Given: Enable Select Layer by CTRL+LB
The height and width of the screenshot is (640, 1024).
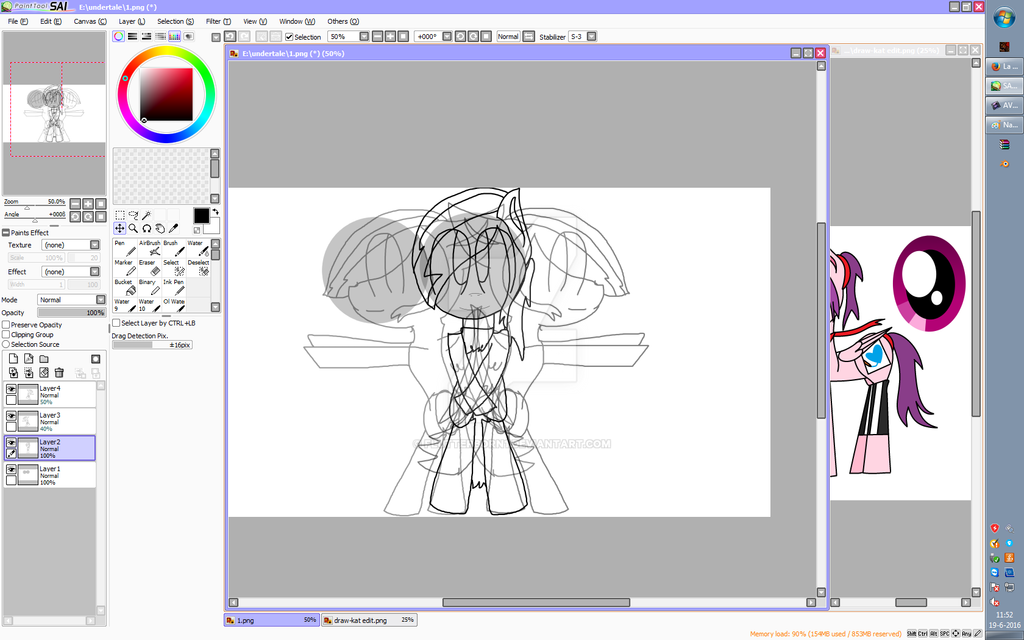Looking at the screenshot, I should click(116, 323).
